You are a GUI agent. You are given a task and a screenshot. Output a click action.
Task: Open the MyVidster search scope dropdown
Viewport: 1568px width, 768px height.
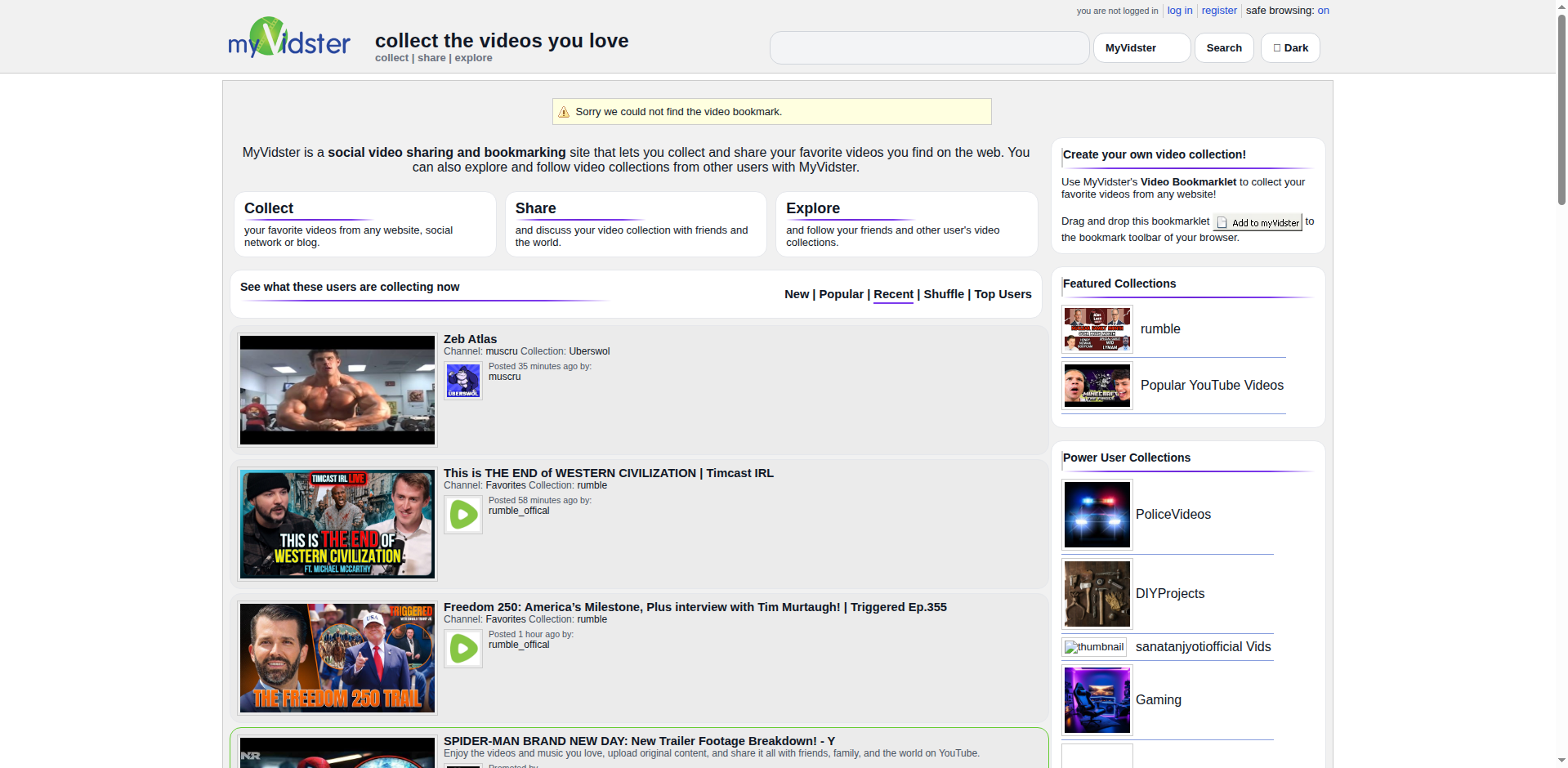click(1142, 48)
